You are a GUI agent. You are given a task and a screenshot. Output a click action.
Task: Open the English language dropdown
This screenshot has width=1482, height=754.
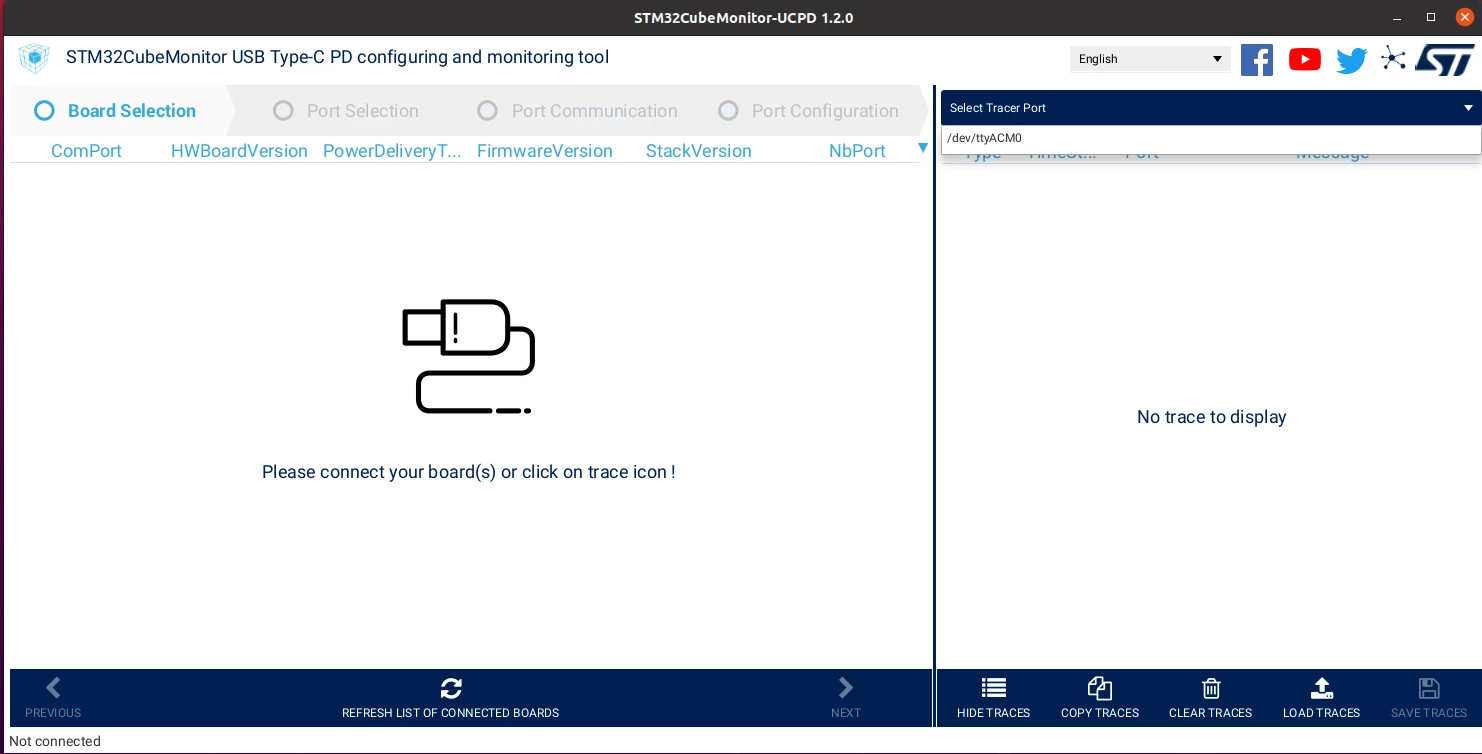tap(1150, 59)
